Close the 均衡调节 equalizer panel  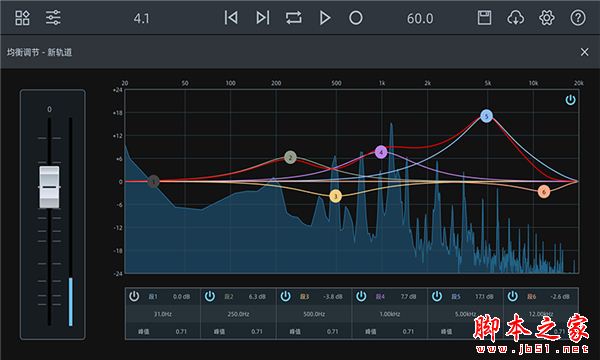[584, 52]
